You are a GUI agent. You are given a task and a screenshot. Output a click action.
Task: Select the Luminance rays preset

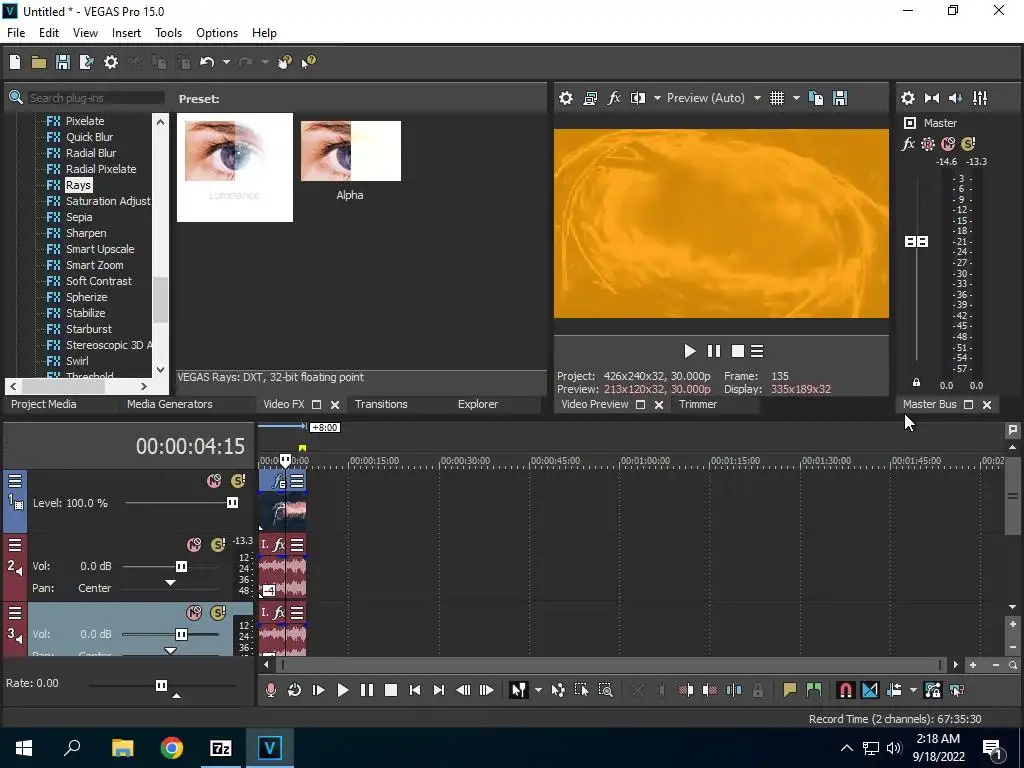point(235,167)
